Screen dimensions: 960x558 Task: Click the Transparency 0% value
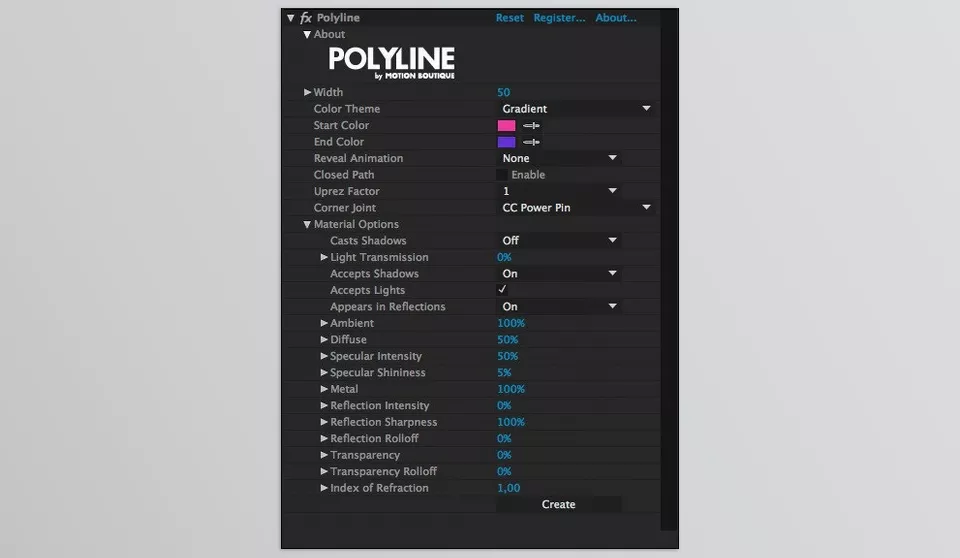point(504,455)
